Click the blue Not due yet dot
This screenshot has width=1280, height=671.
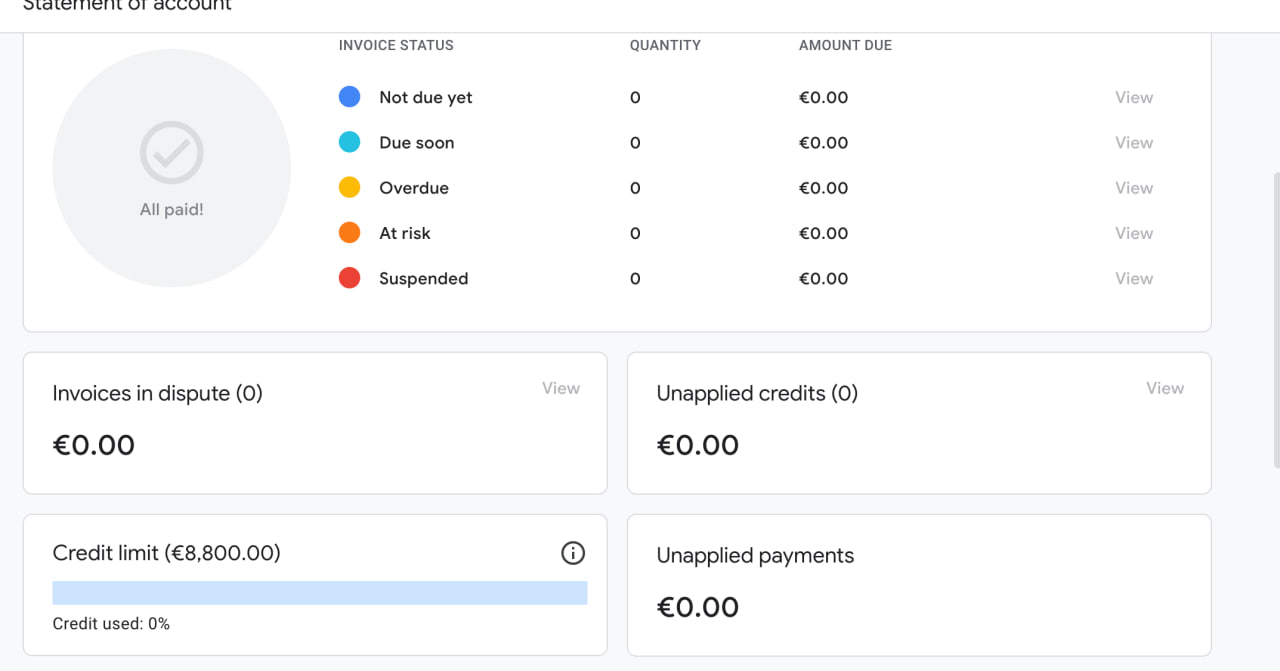click(x=350, y=97)
